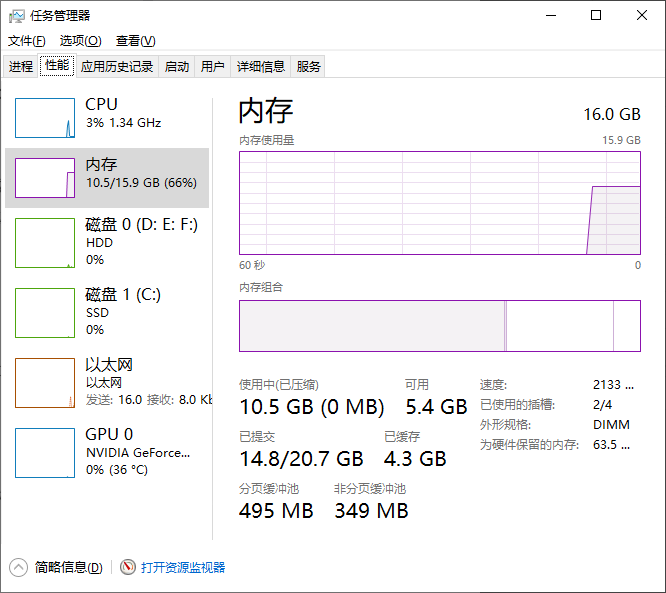
Task: Click the resource monitor icon
Action: pos(128,567)
